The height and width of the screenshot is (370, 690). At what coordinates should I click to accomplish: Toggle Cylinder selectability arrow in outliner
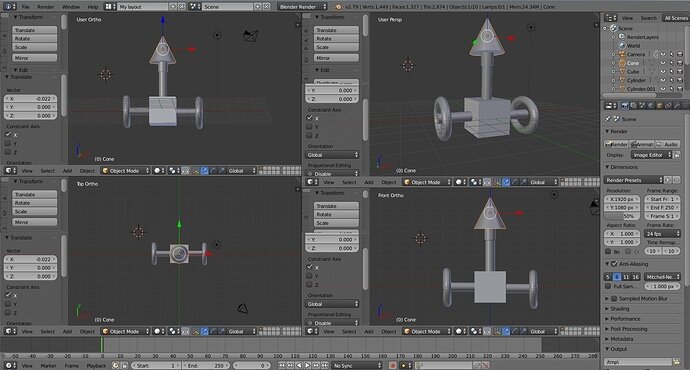click(x=672, y=80)
